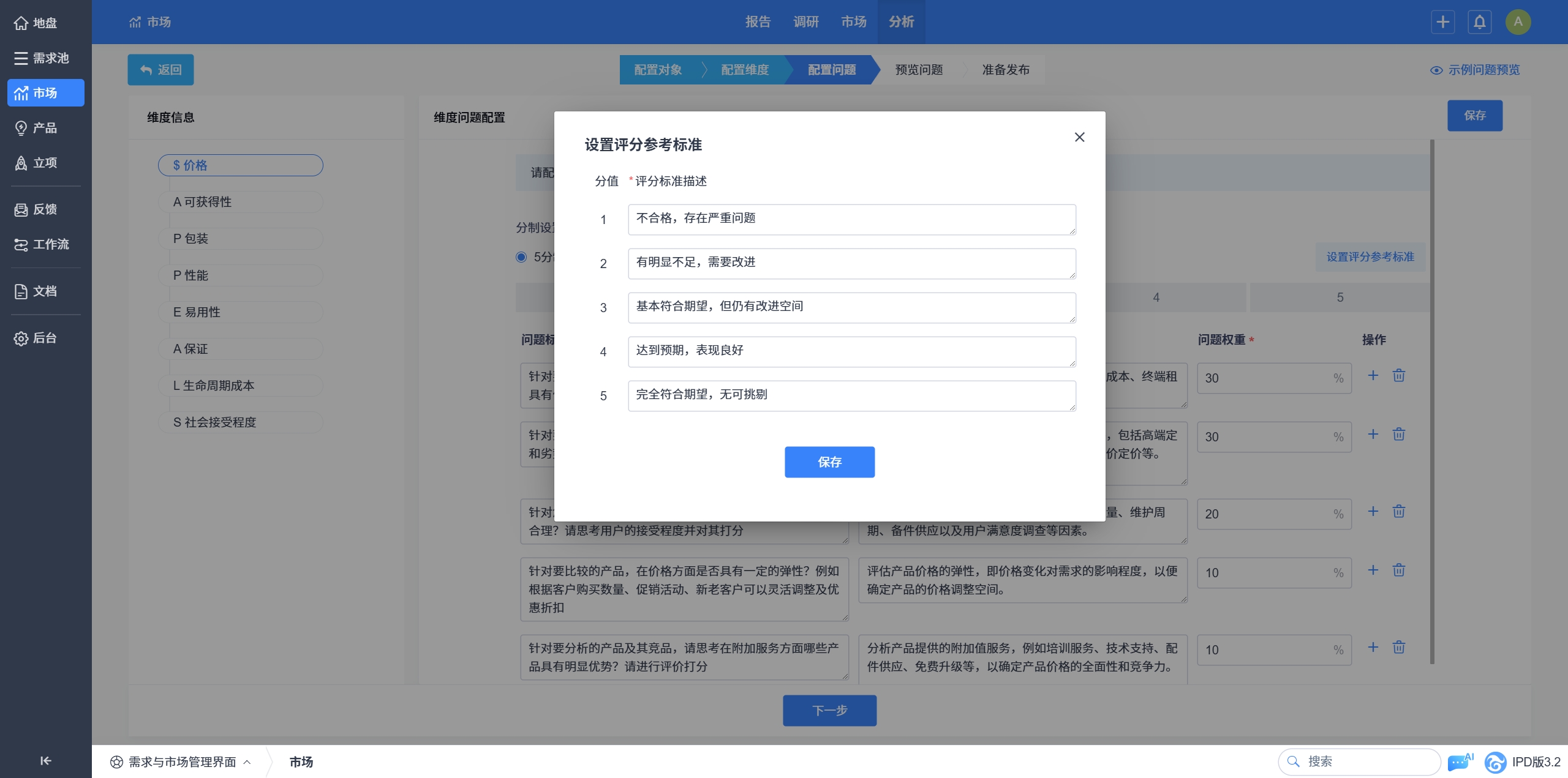Open the user avatar A
This screenshot has height=778, width=1568.
pyautogui.click(x=1518, y=23)
